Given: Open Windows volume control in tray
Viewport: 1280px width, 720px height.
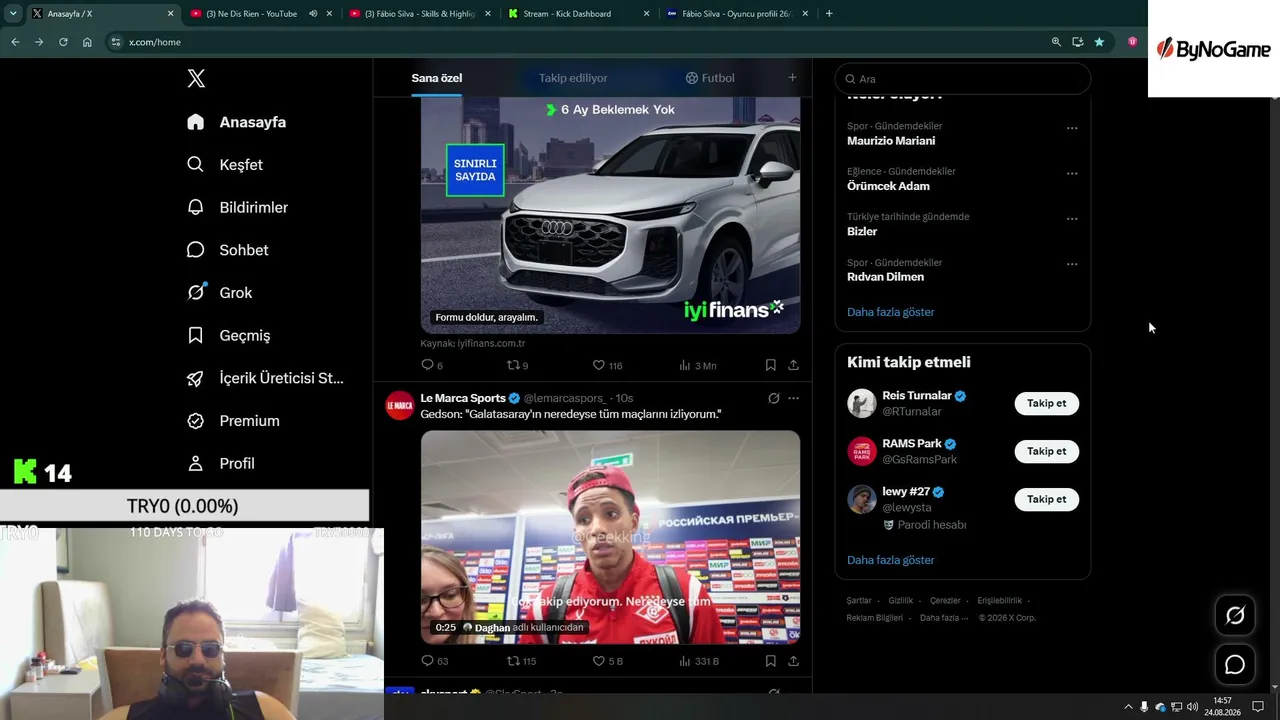Looking at the screenshot, I should pyautogui.click(x=1192, y=707).
